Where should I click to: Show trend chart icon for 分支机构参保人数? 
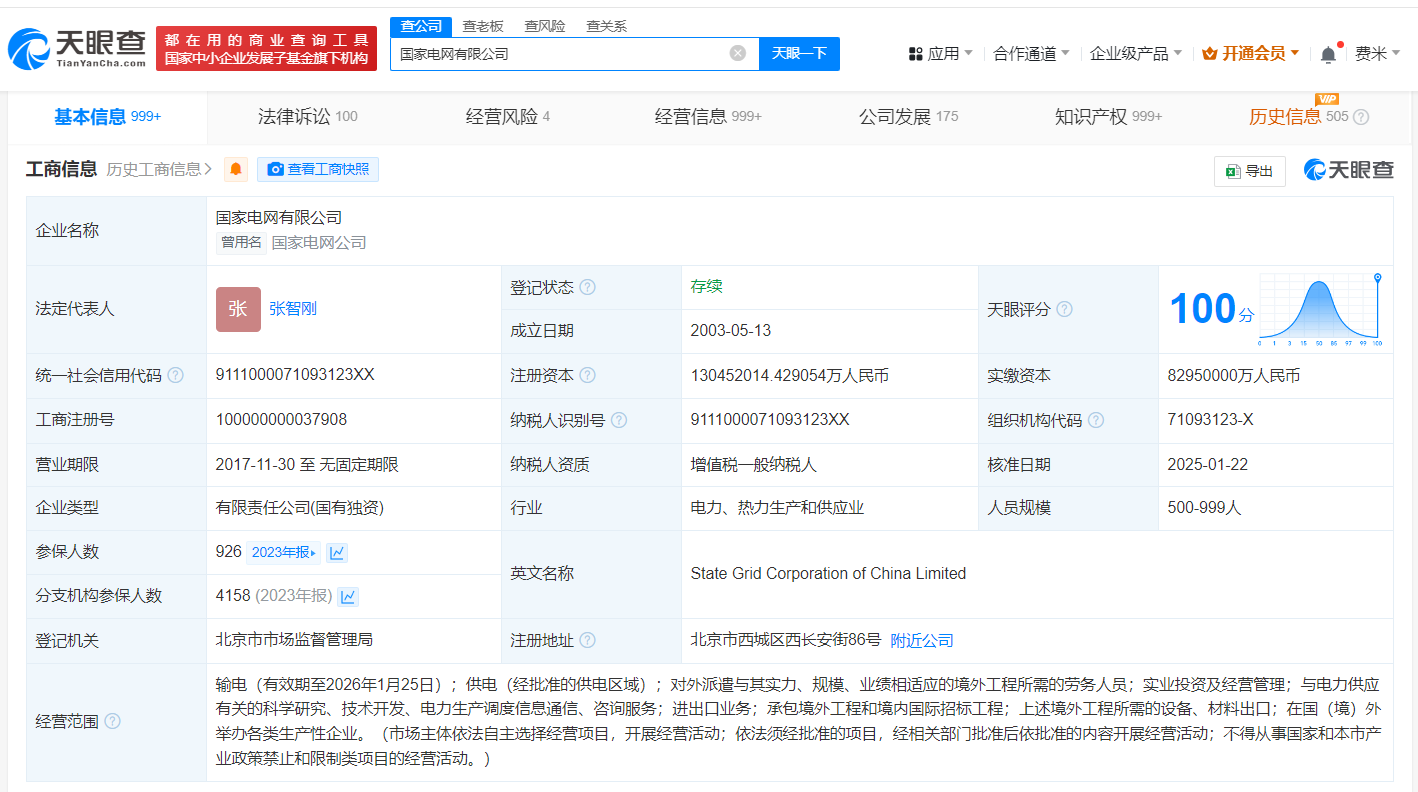pos(348,596)
